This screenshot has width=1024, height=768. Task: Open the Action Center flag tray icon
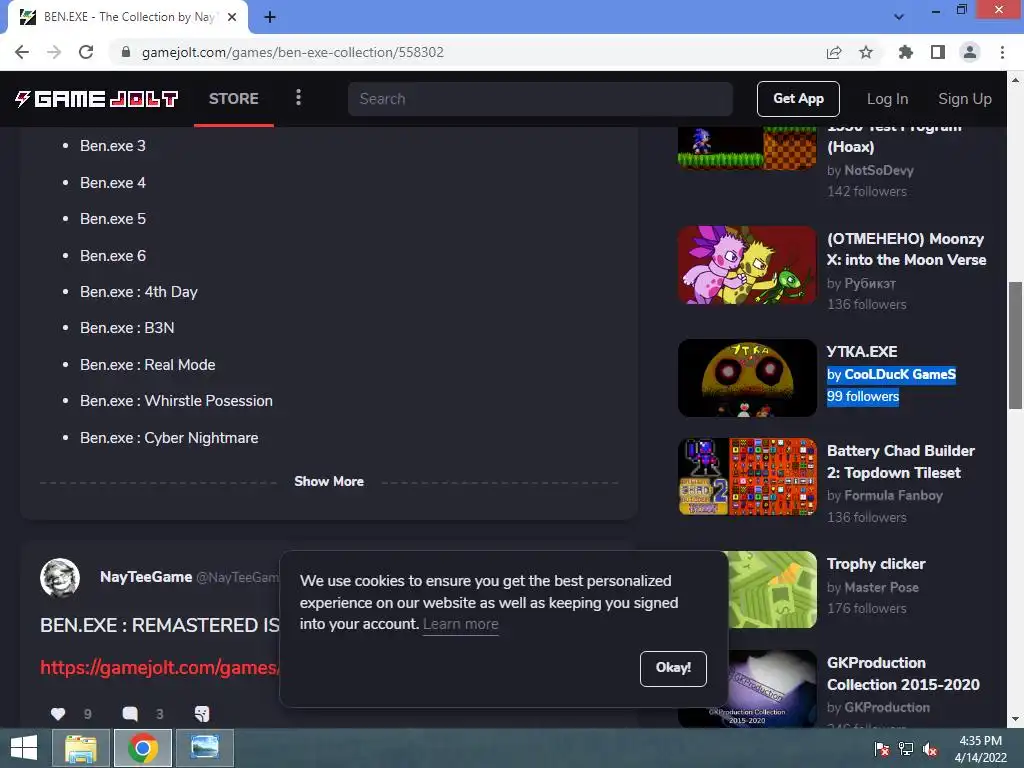click(881, 749)
